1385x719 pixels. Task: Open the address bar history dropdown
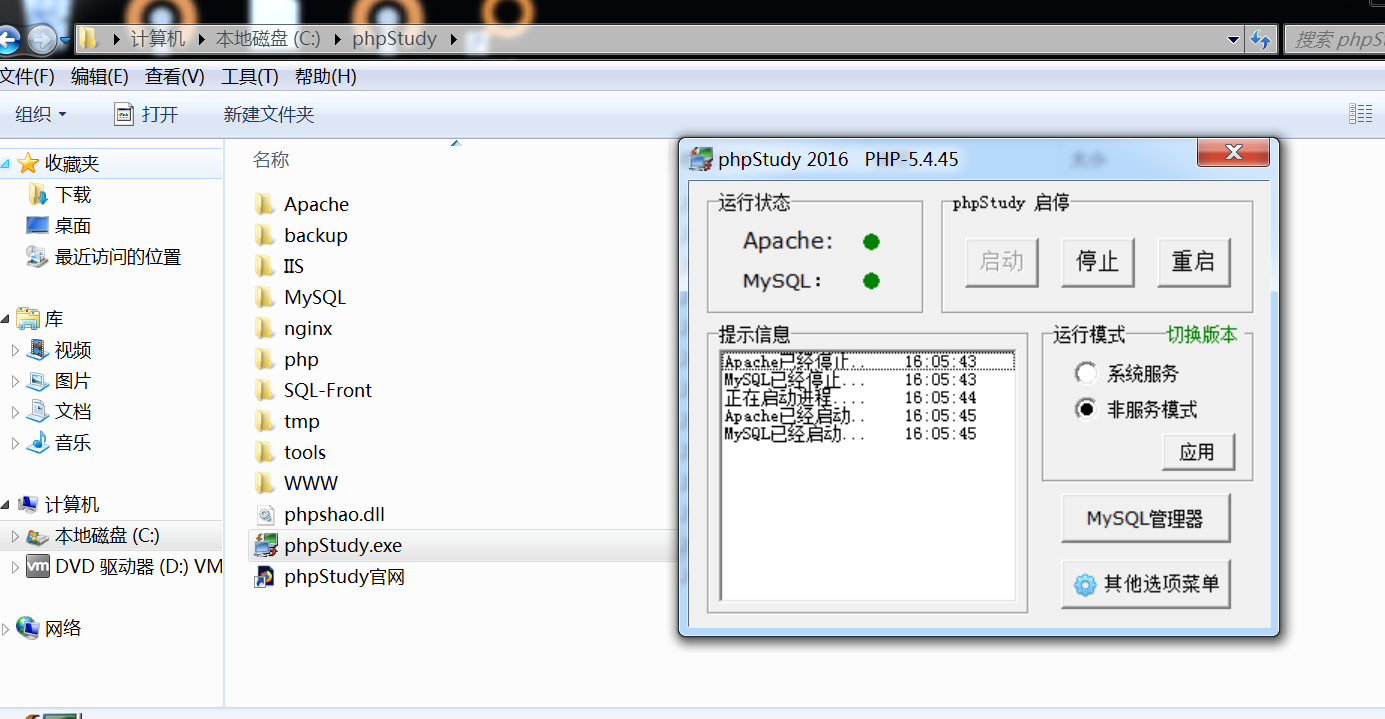tap(1233, 40)
